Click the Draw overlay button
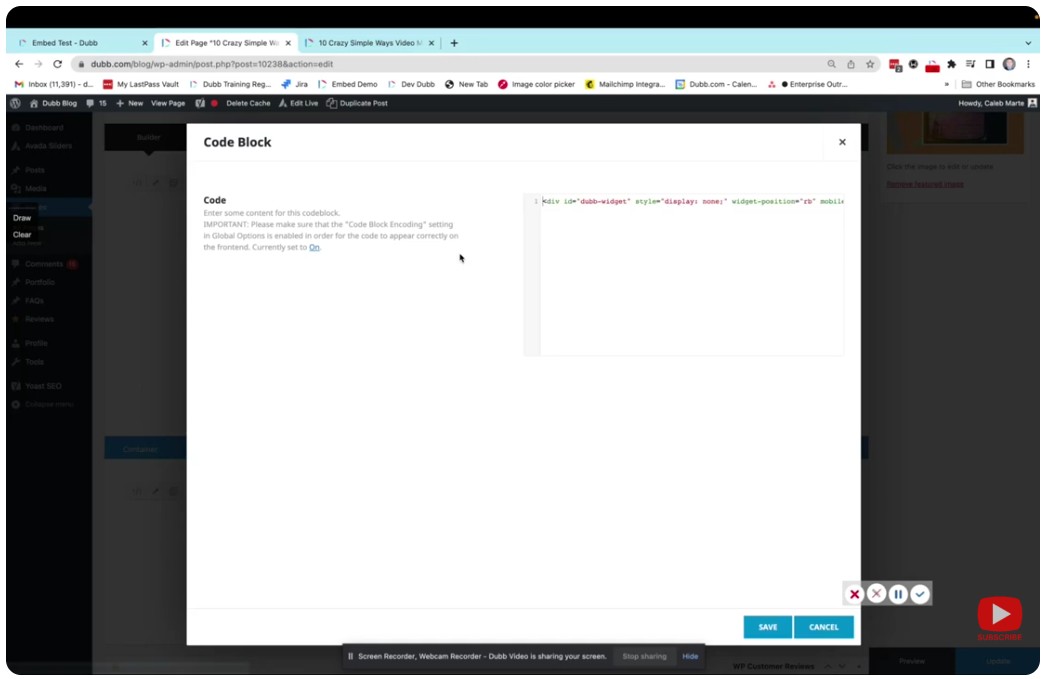 22,218
